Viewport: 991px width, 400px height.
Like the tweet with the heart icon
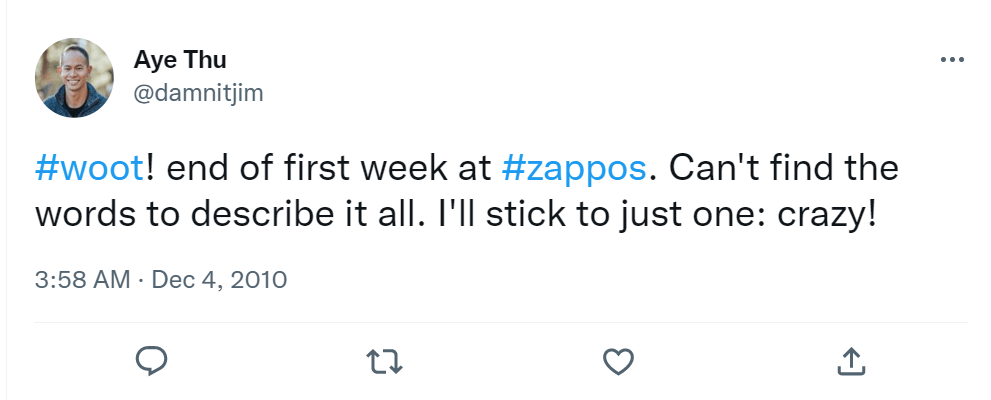(619, 360)
